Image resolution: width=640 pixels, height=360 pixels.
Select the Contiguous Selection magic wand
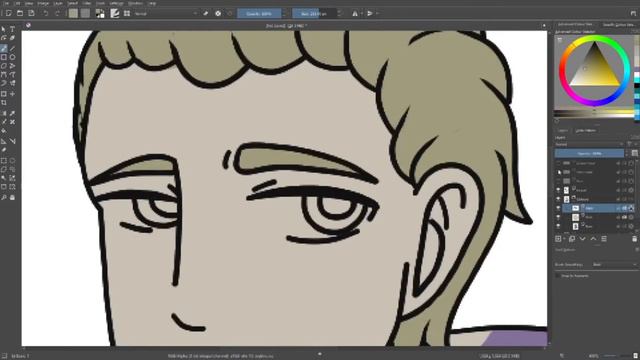pos(4,178)
